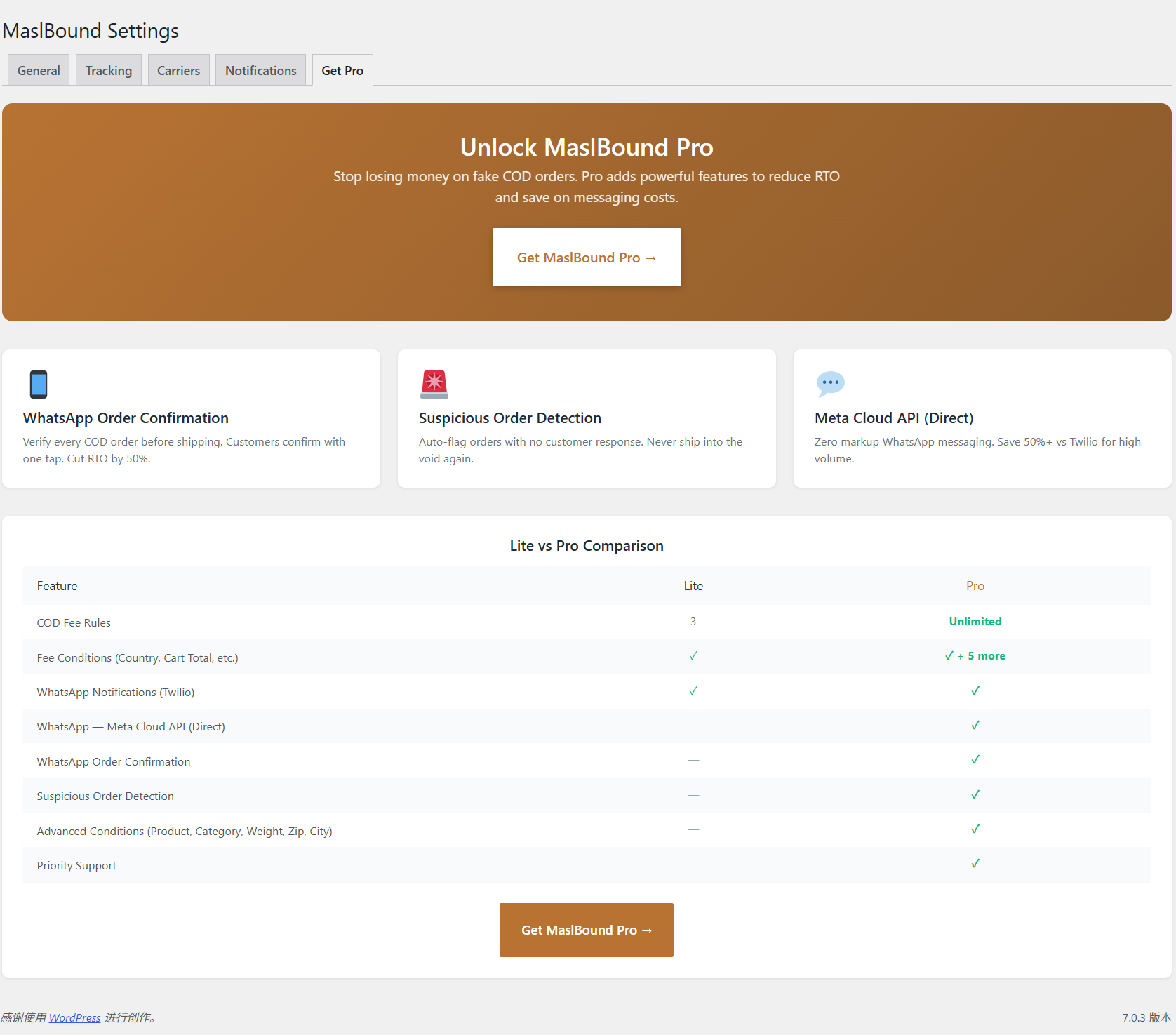This screenshot has height=1035, width=1176.
Task: Click the WhatsApp Order Confirmation card heading
Action: [126, 418]
